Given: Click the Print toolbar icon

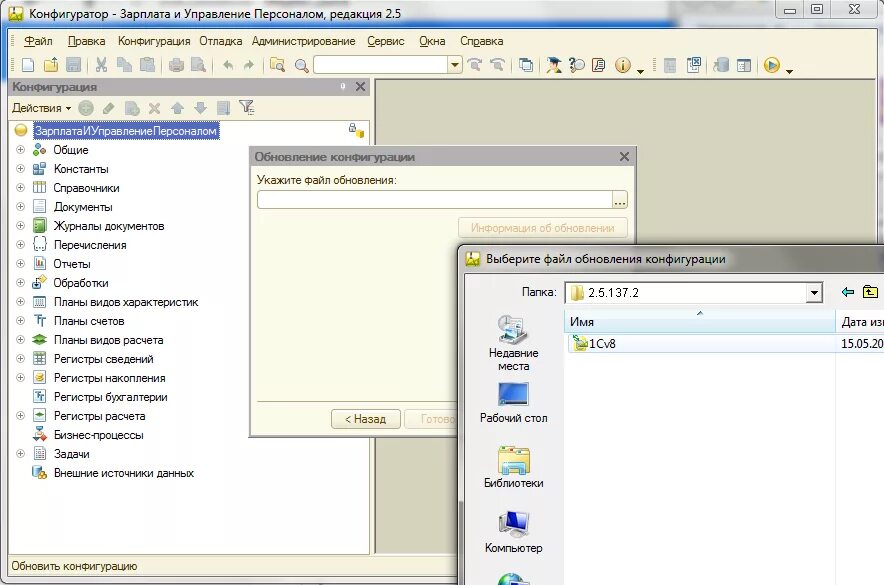Looking at the screenshot, I should tap(176, 65).
